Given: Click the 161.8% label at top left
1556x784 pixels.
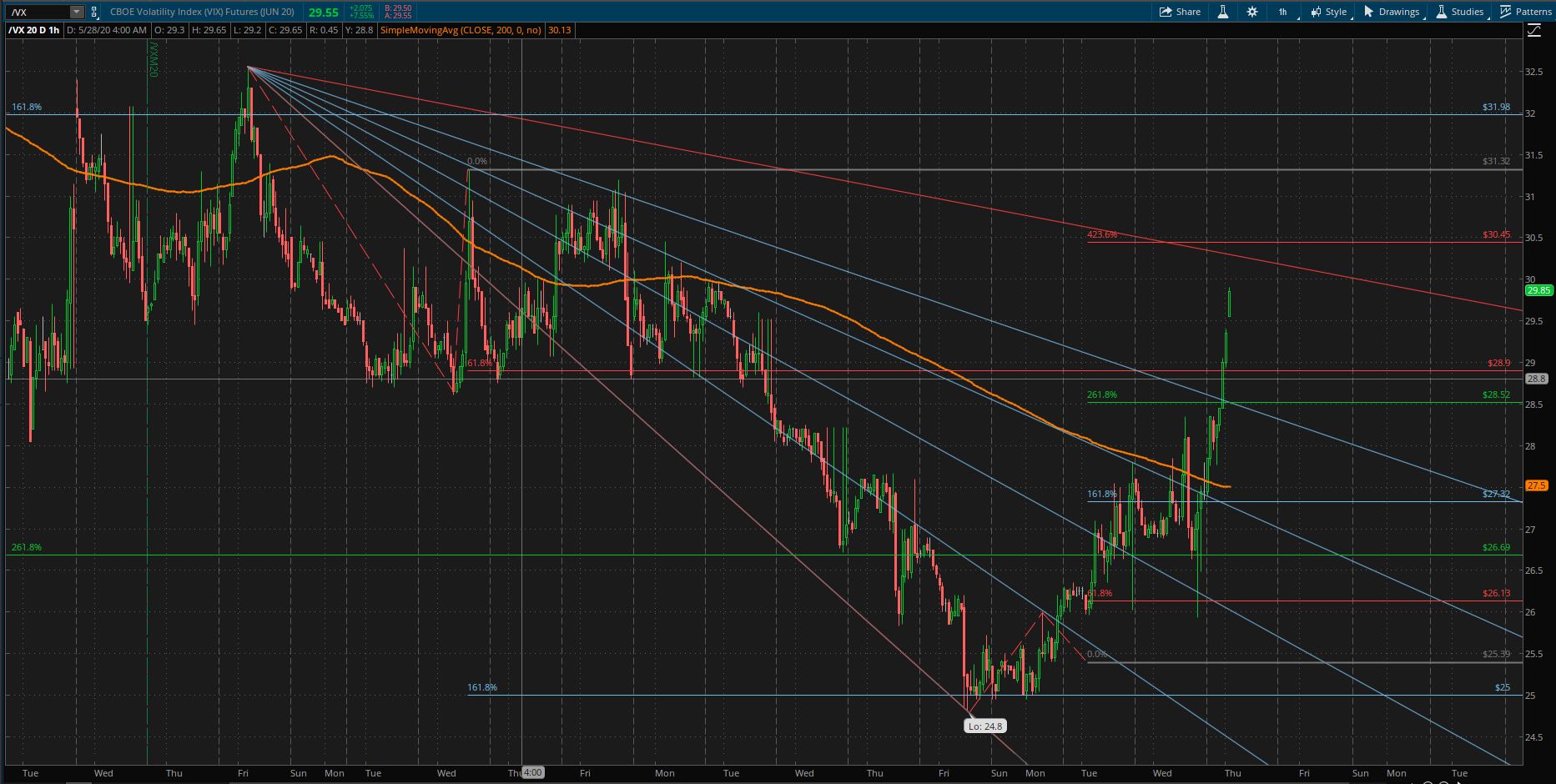Looking at the screenshot, I should pyautogui.click(x=27, y=107).
